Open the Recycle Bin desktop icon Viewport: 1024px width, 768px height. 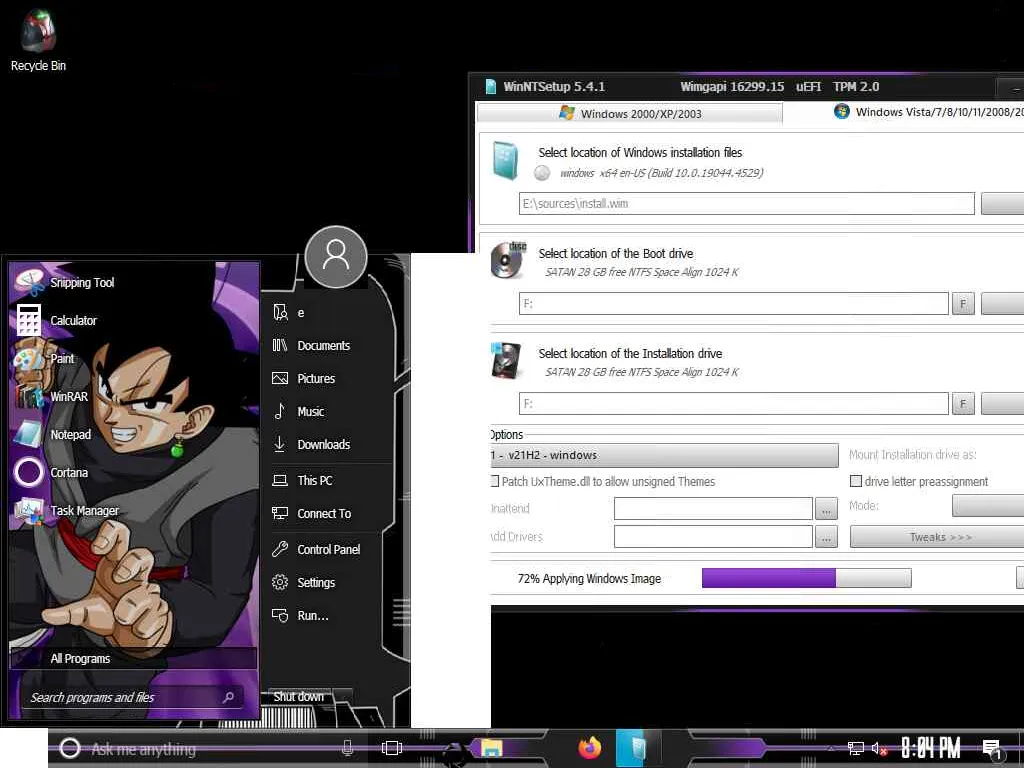38,40
